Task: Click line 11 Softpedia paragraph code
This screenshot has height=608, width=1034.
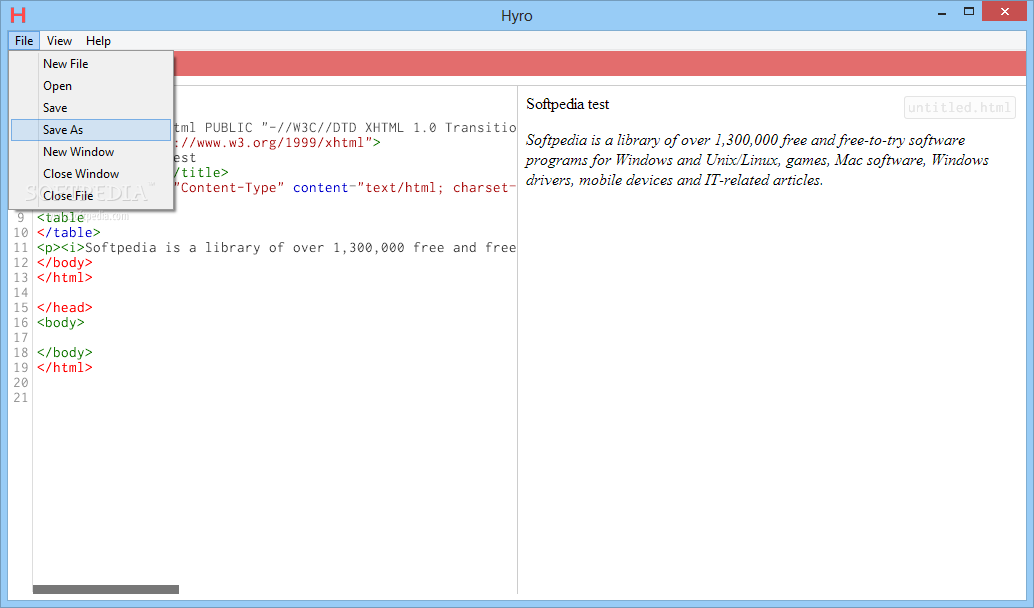Action: coord(276,248)
